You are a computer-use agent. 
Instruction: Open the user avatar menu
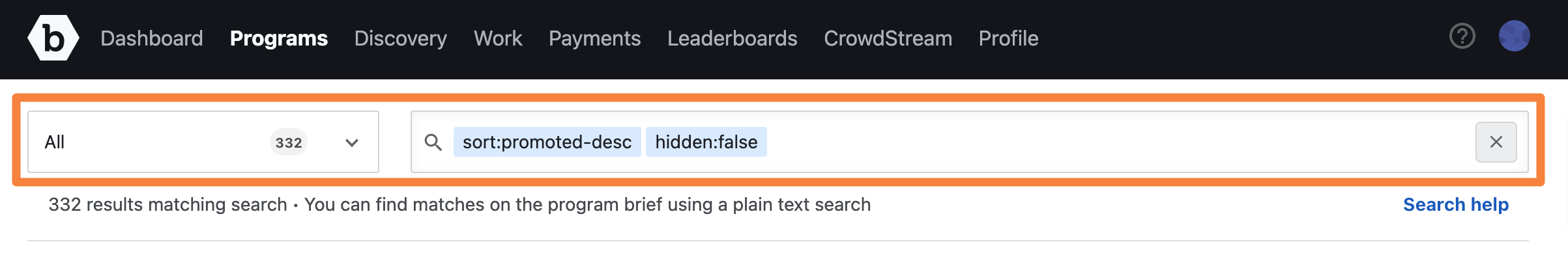coord(1514,36)
